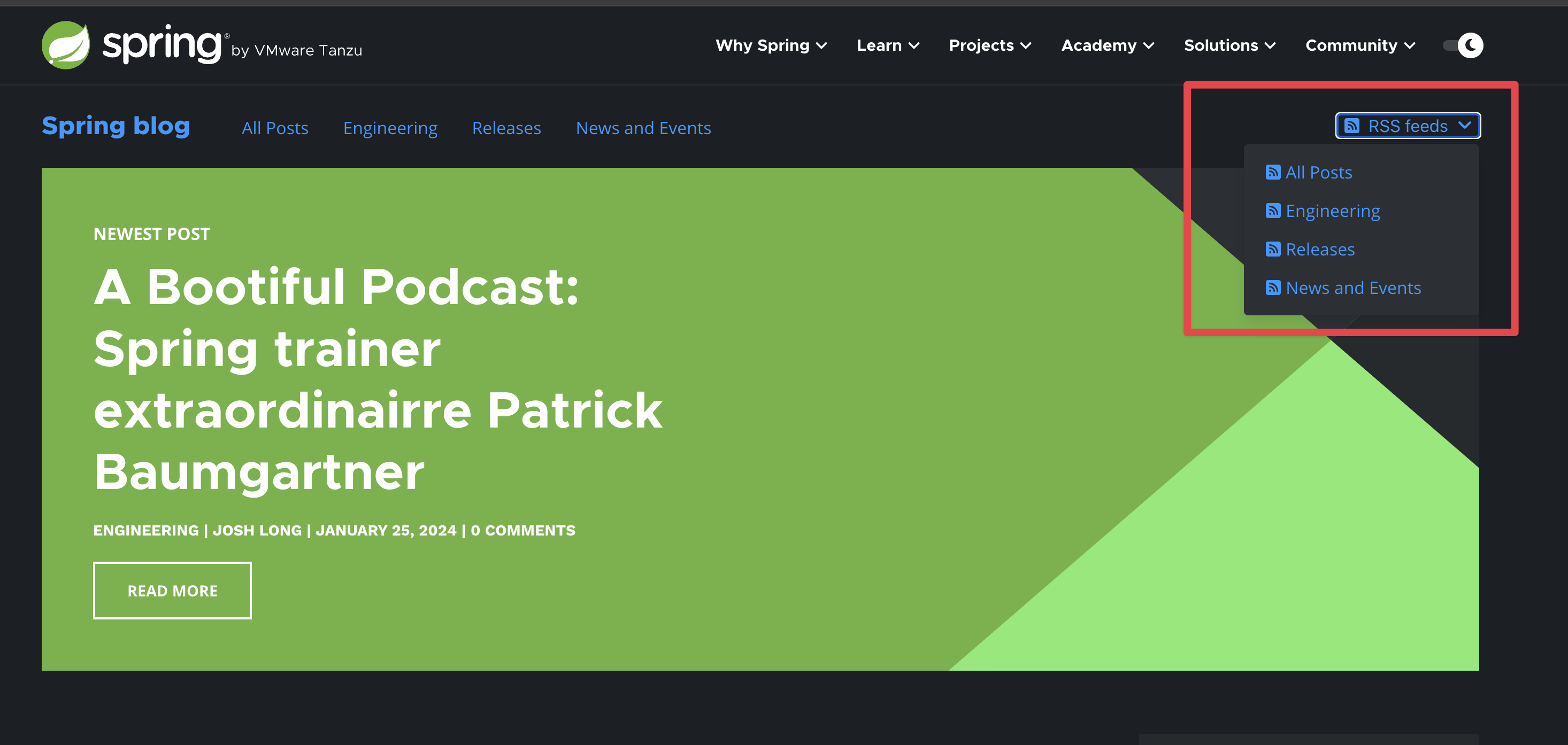Go to the Spring blog heading link
The height and width of the screenshot is (745, 1568).
(x=116, y=126)
